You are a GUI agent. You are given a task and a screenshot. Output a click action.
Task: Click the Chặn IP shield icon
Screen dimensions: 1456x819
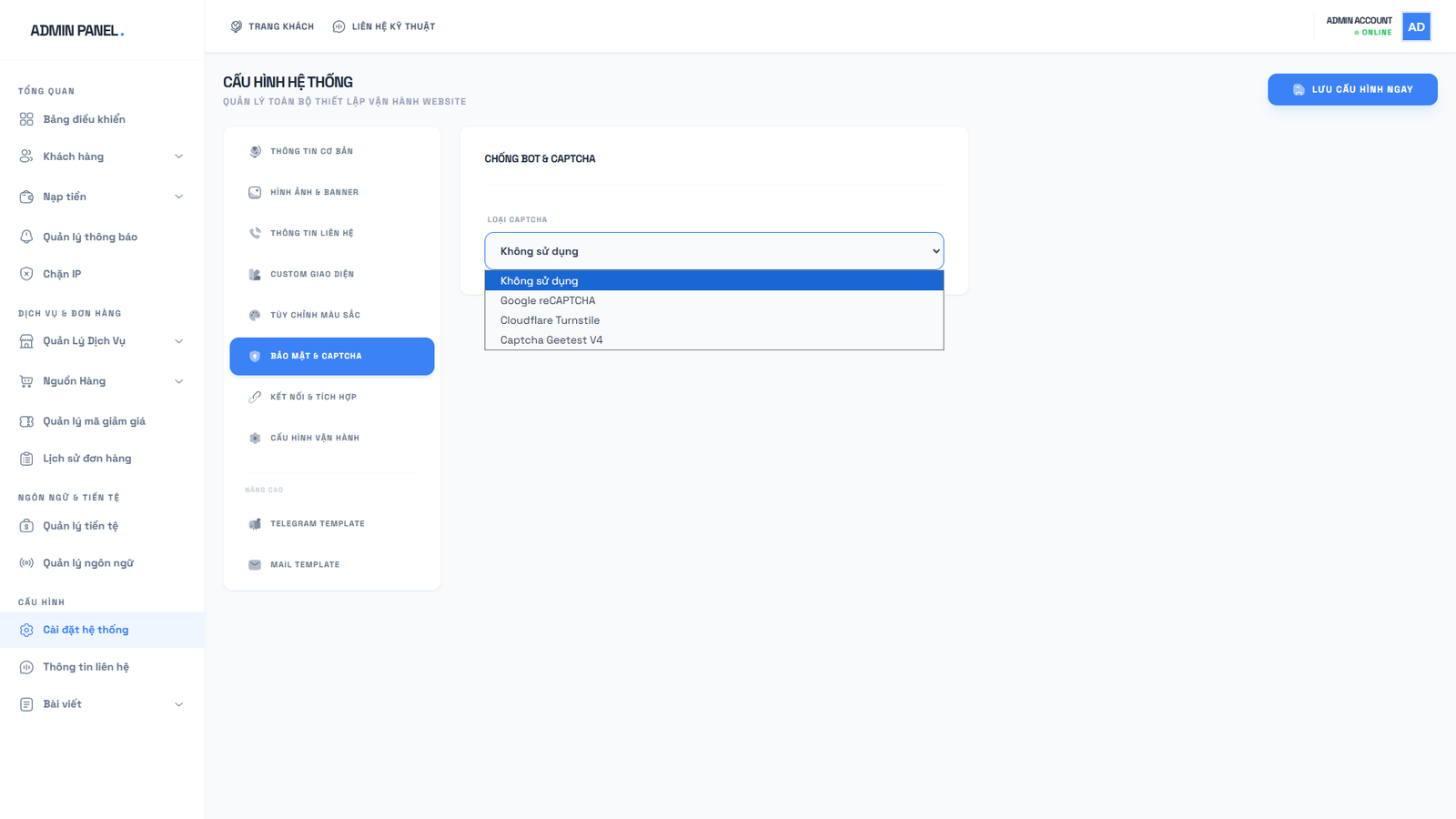point(26,274)
